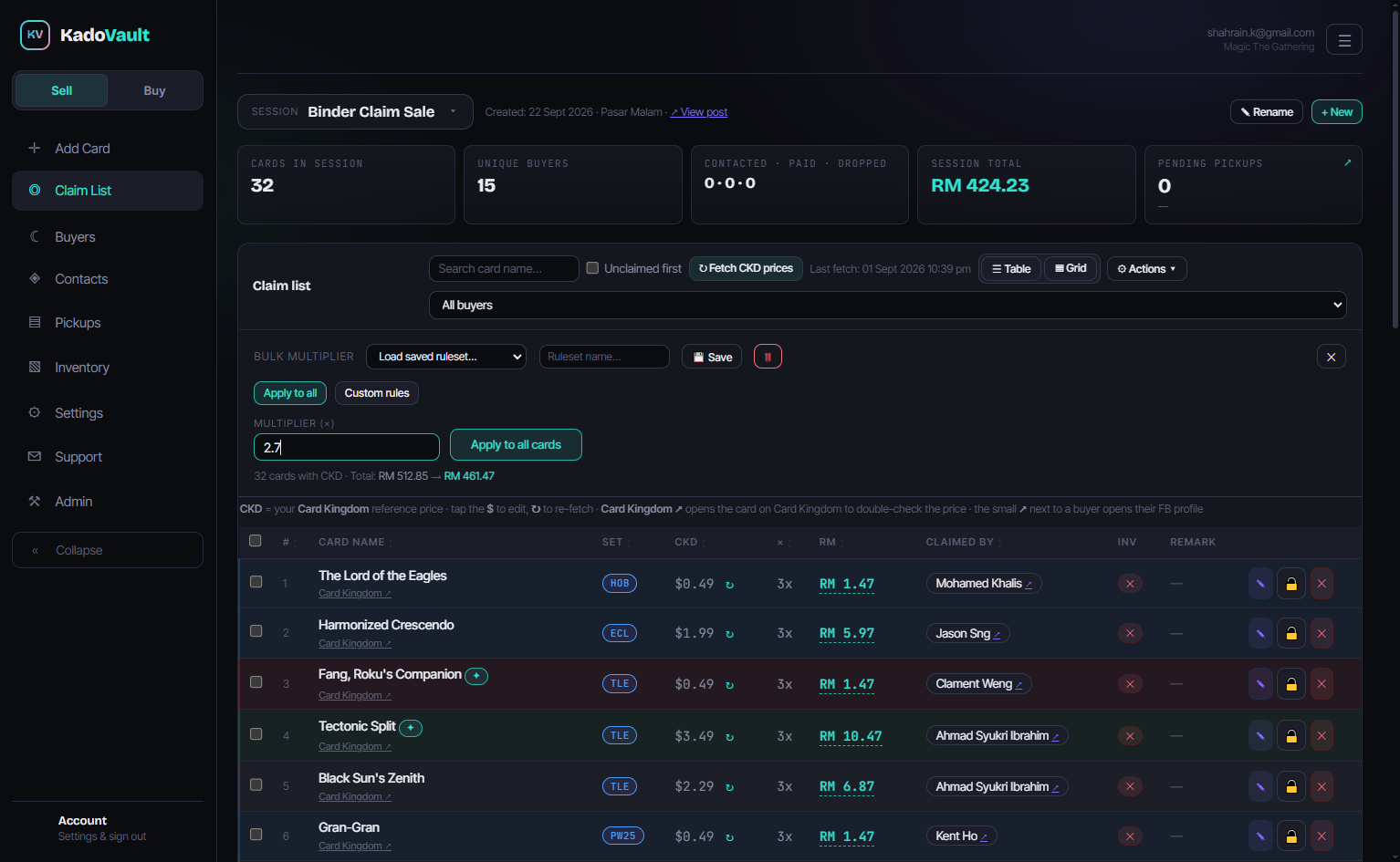
Task: Open the Actions dropdown menu
Action: pyautogui.click(x=1146, y=269)
